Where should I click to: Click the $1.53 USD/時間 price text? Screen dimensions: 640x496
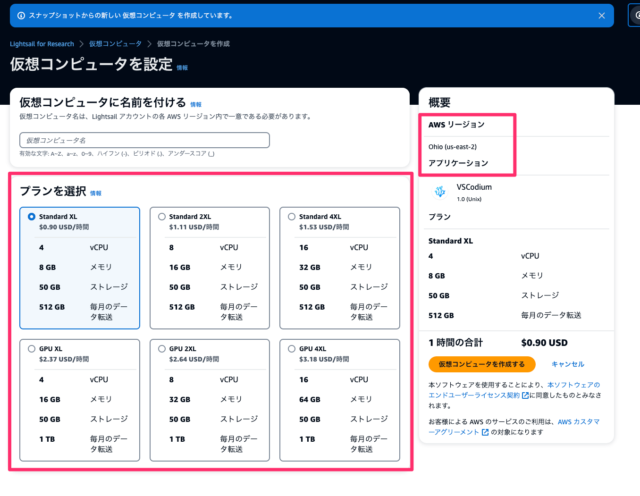click(324, 227)
